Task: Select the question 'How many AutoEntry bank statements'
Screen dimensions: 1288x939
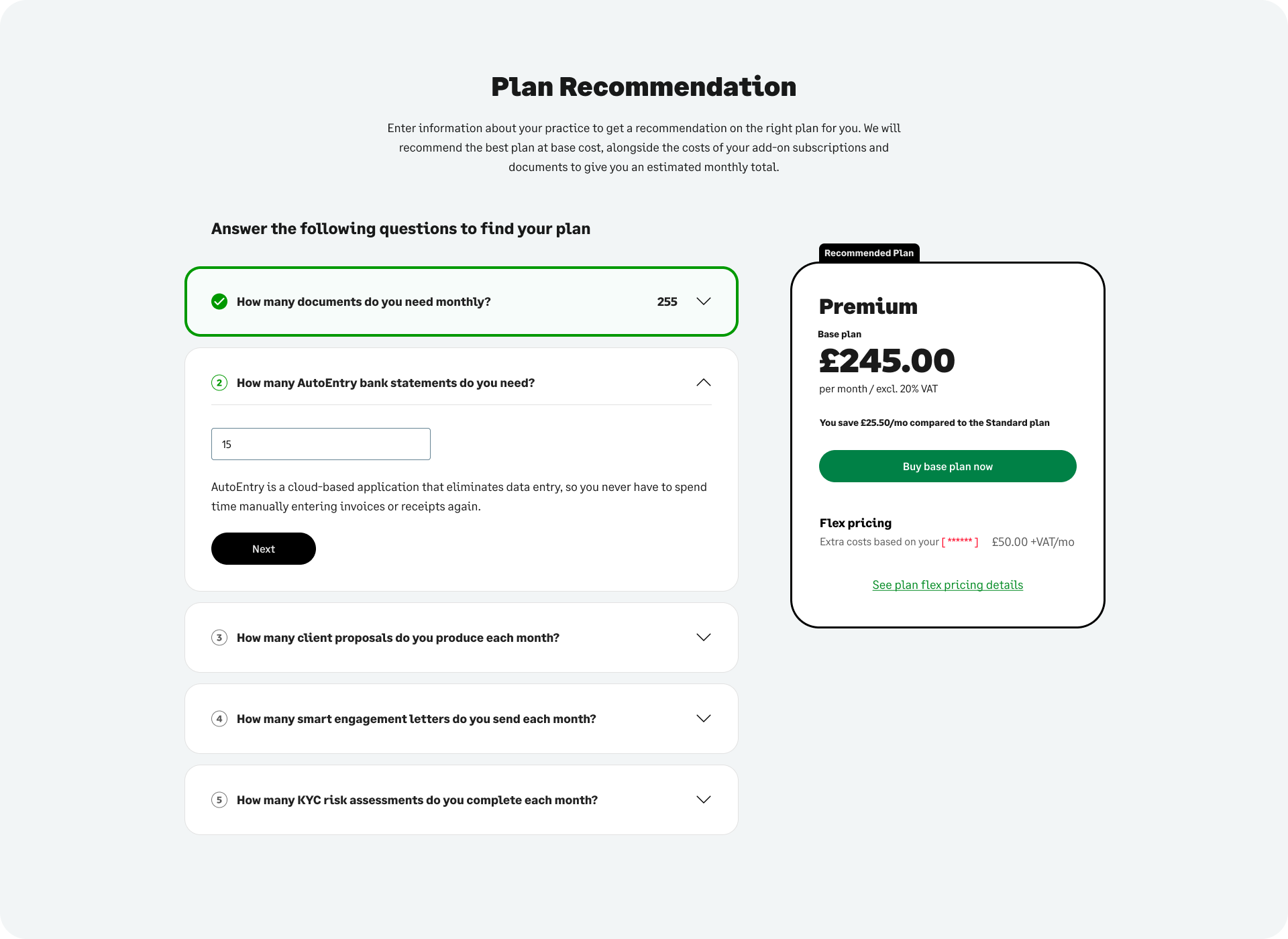Action: (386, 383)
